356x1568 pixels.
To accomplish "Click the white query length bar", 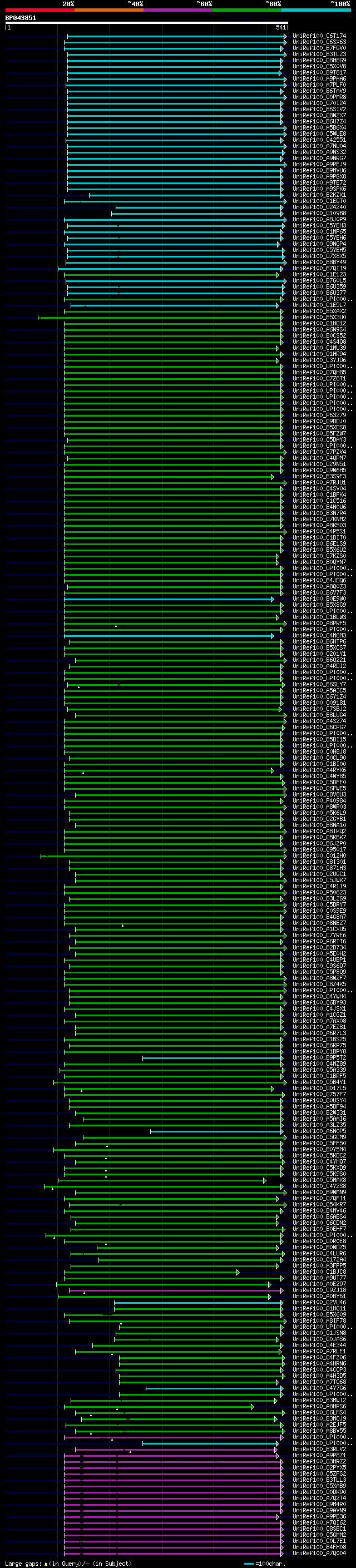I will pyautogui.click(x=146, y=22).
